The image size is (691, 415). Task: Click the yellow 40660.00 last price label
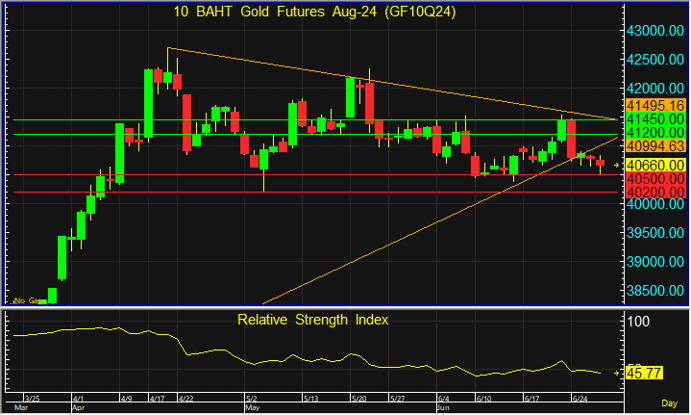click(x=656, y=164)
